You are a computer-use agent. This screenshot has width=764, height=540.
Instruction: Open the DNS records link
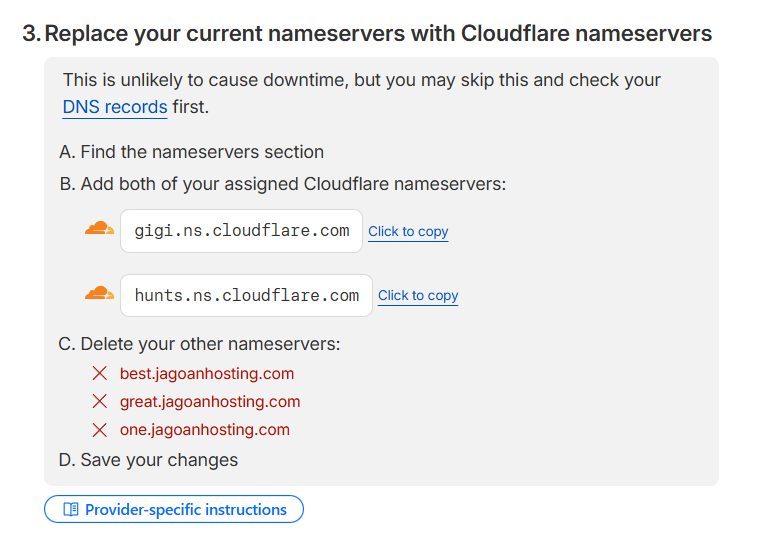(115, 107)
